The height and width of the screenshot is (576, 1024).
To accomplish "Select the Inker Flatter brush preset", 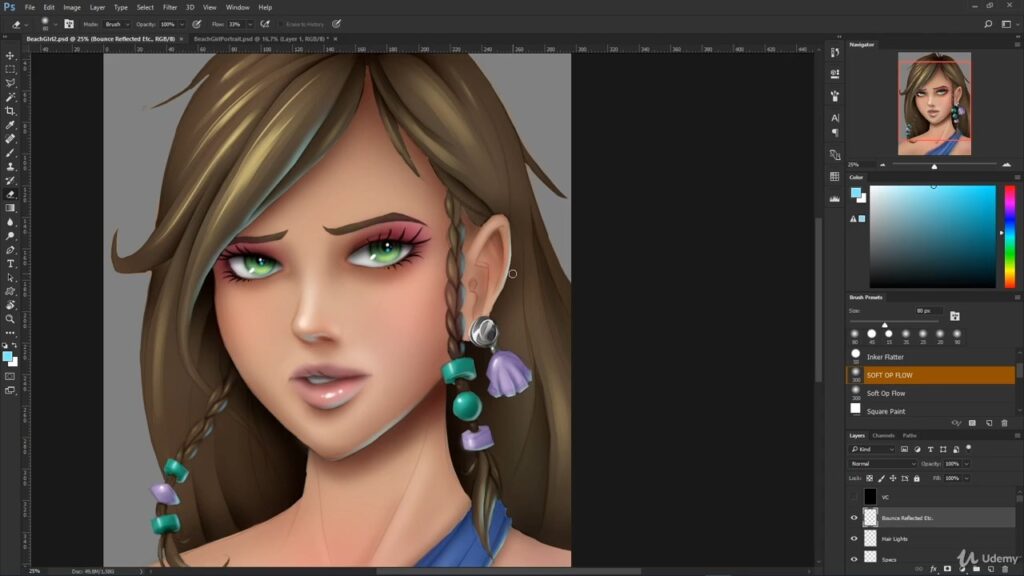I will (x=931, y=357).
